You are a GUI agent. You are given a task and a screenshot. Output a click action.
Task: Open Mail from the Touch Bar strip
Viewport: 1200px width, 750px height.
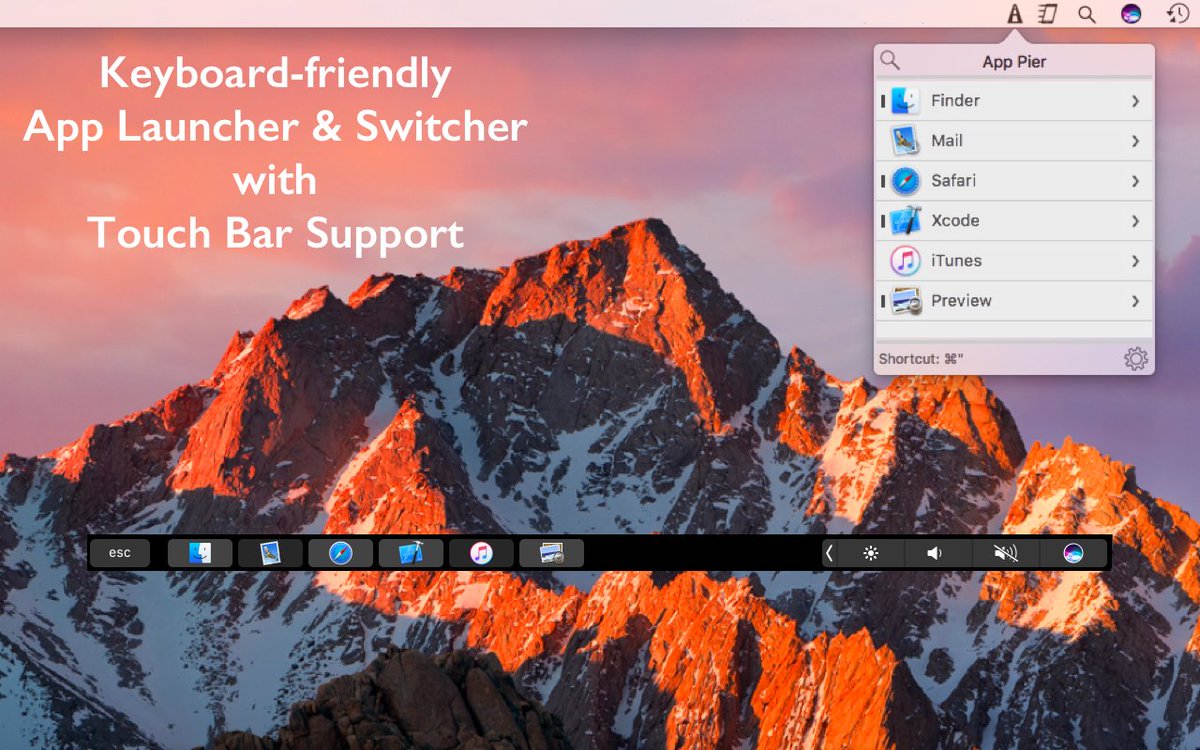click(x=270, y=551)
